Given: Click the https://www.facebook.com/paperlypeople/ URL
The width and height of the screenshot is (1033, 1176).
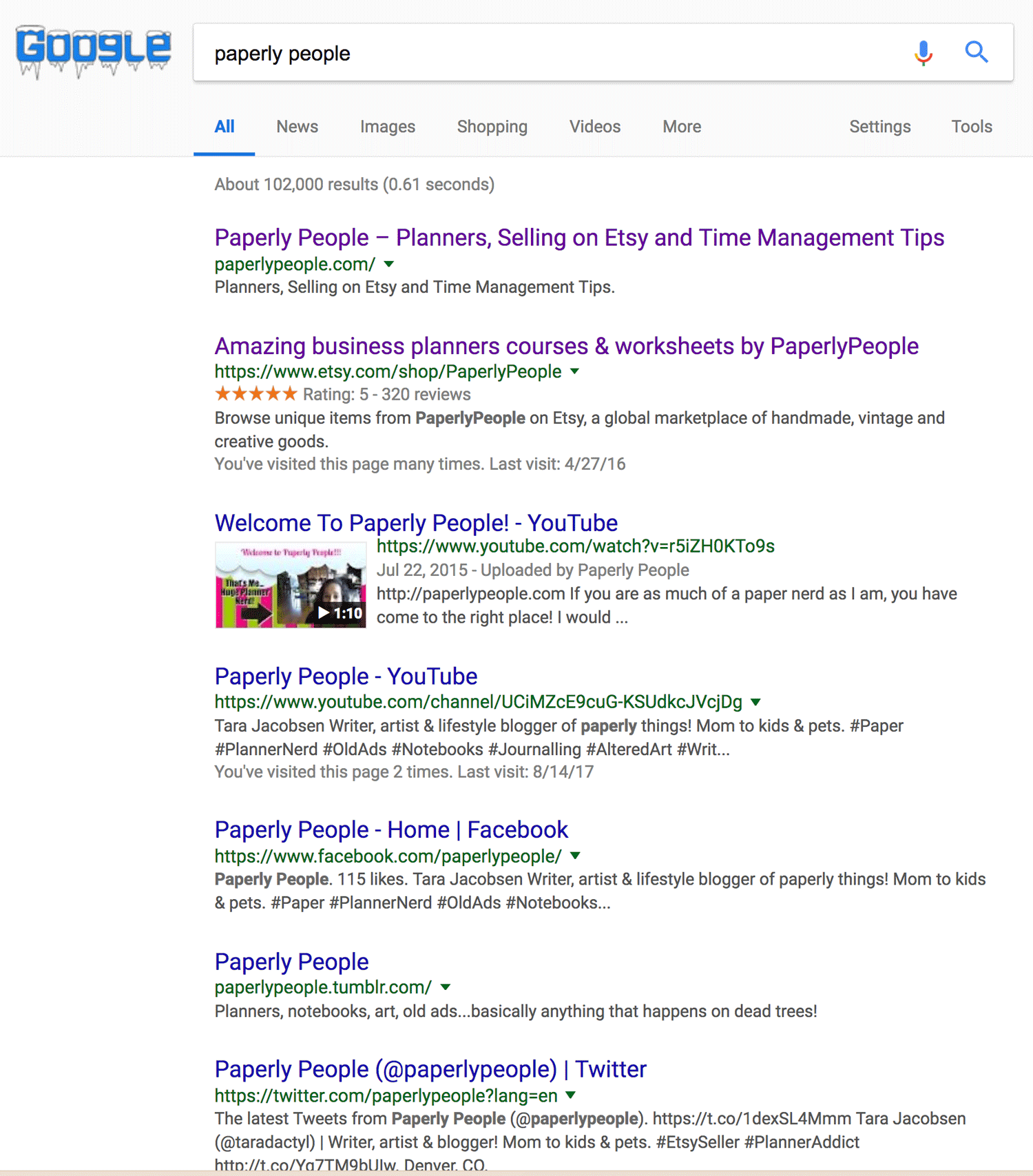Looking at the screenshot, I should pyautogui.click(x=388, y=856).
